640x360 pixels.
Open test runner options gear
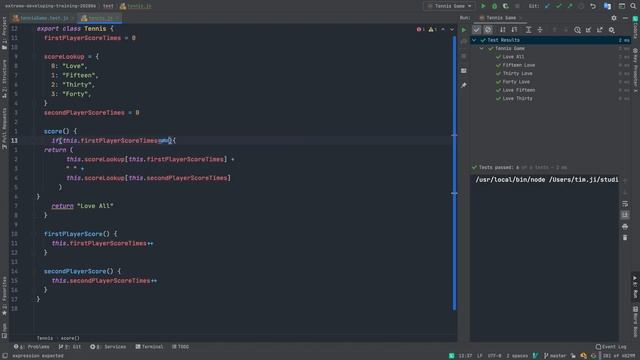[x=611, y=30]
